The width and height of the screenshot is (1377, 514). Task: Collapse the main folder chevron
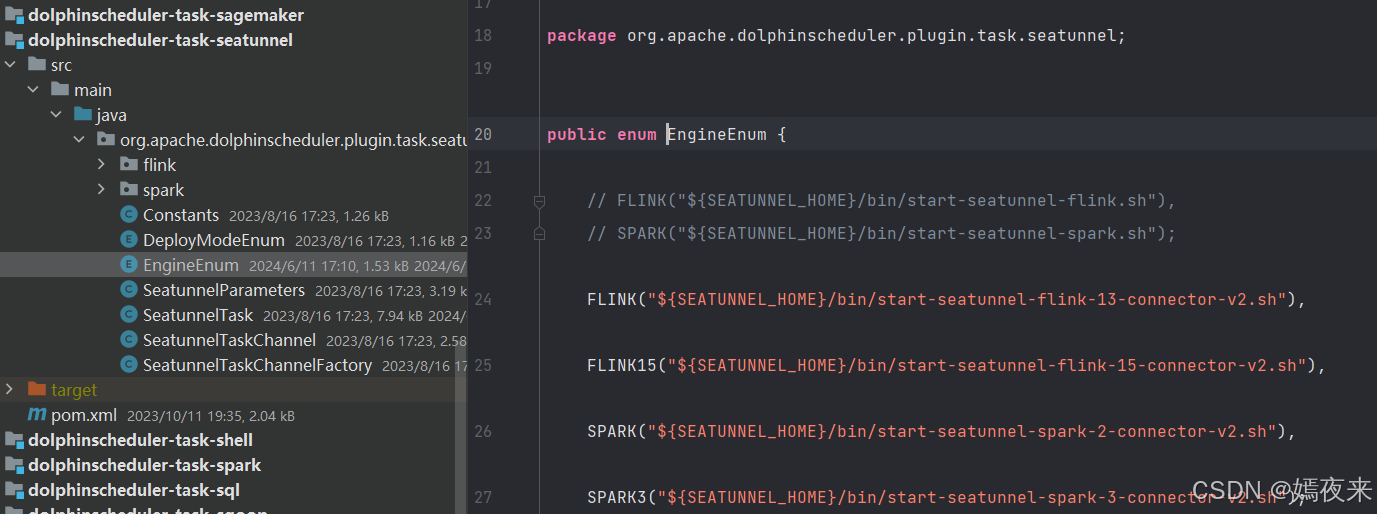(x=33, y=90)
